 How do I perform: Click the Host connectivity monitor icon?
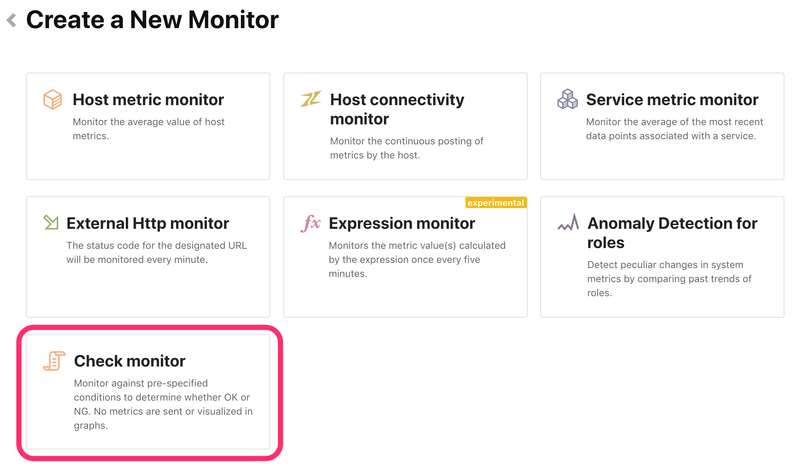(x=311, y=98)
